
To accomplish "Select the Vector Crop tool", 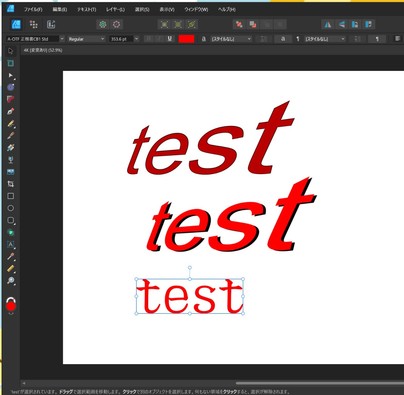I will (x=11, y=184).
